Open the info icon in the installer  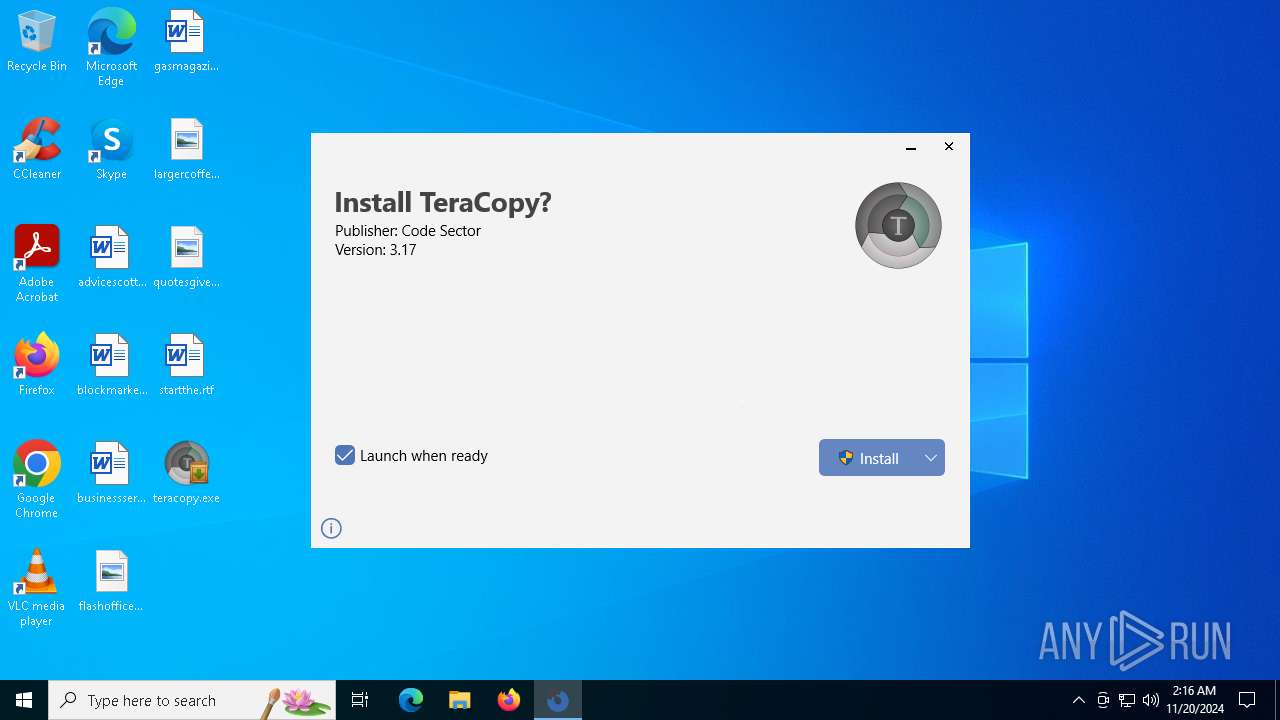[x=331, y=528]
